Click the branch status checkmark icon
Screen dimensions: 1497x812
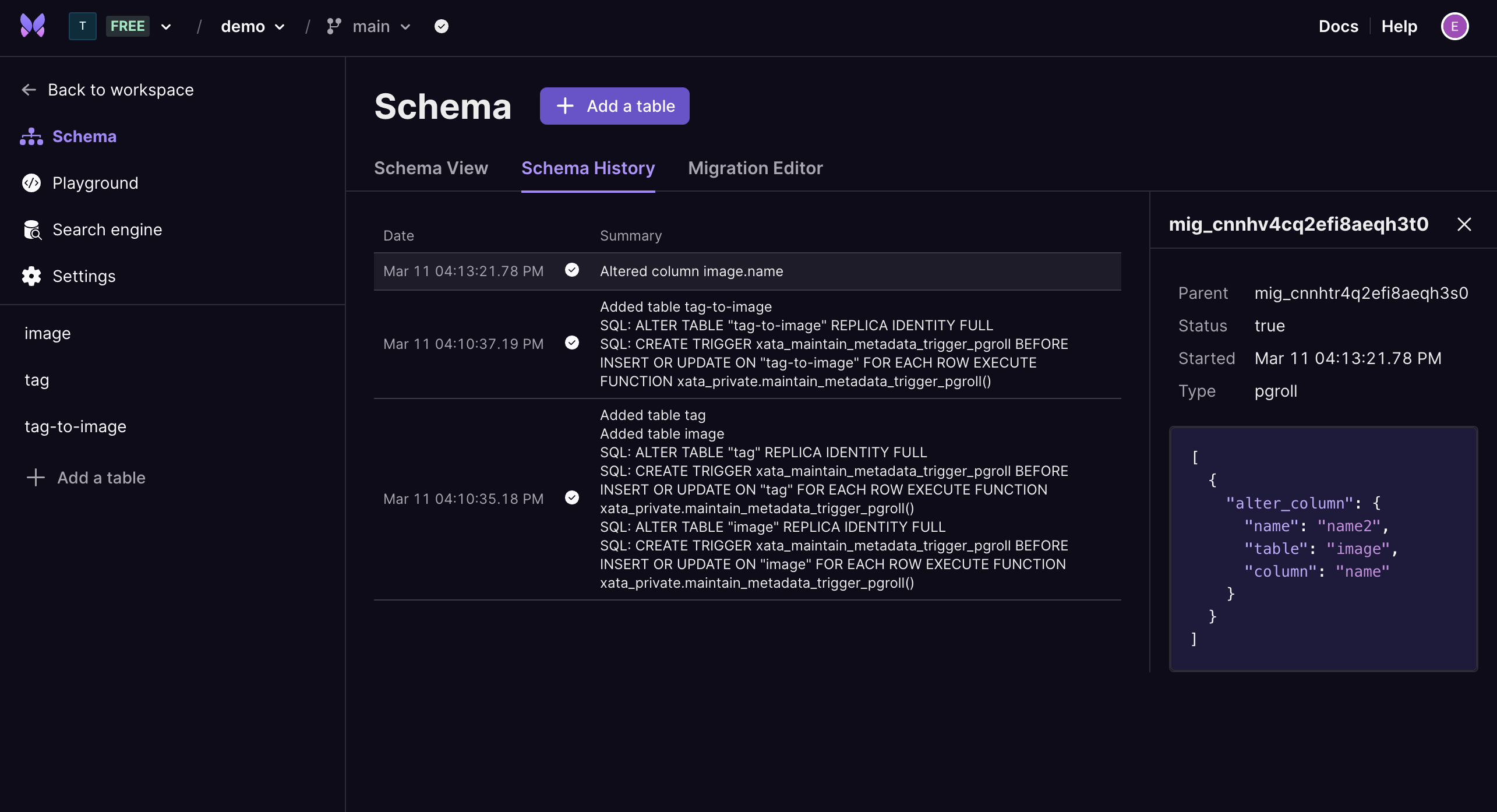(x=442, y=26)
